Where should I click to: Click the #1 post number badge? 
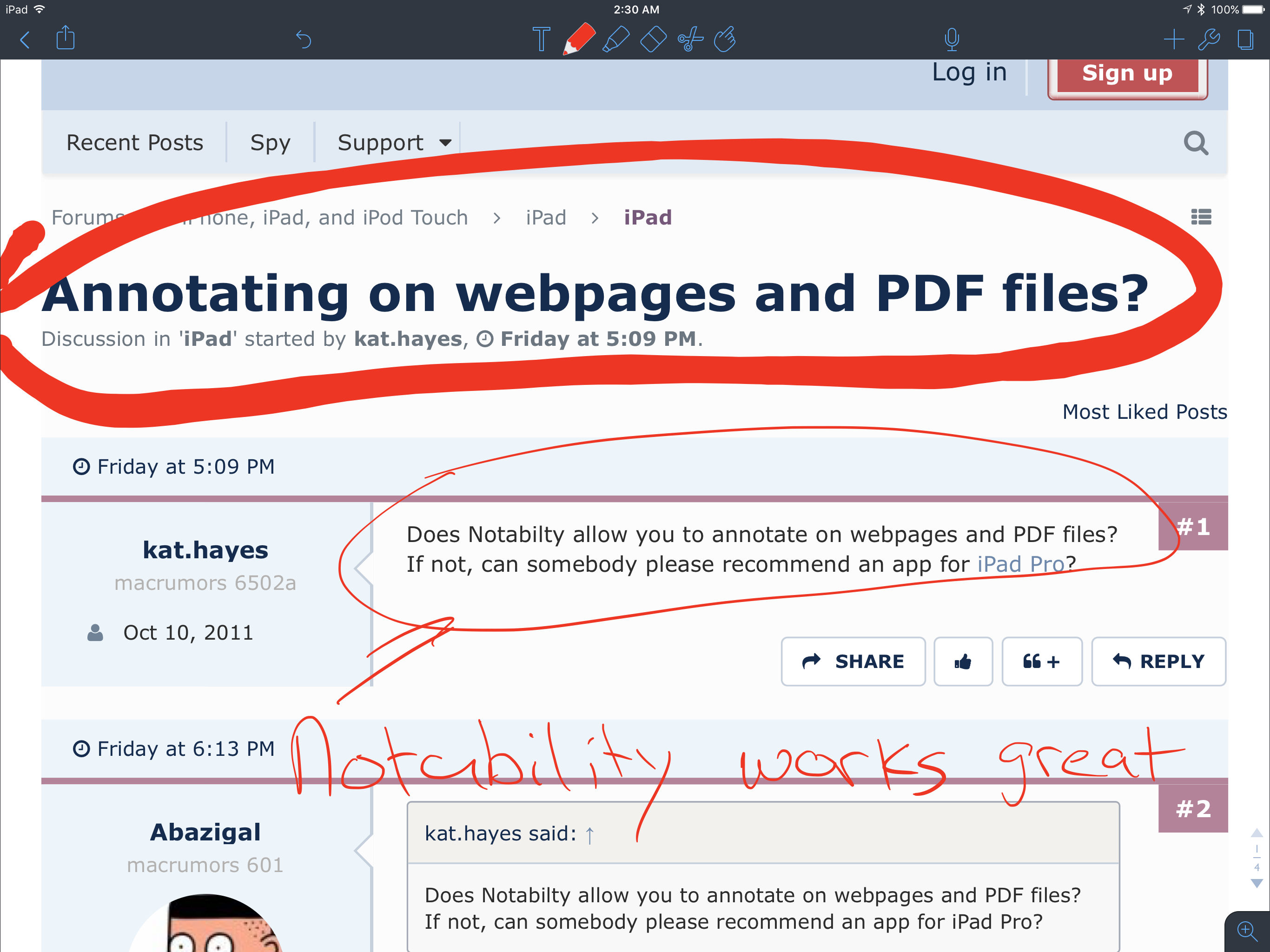(1193, 526)
